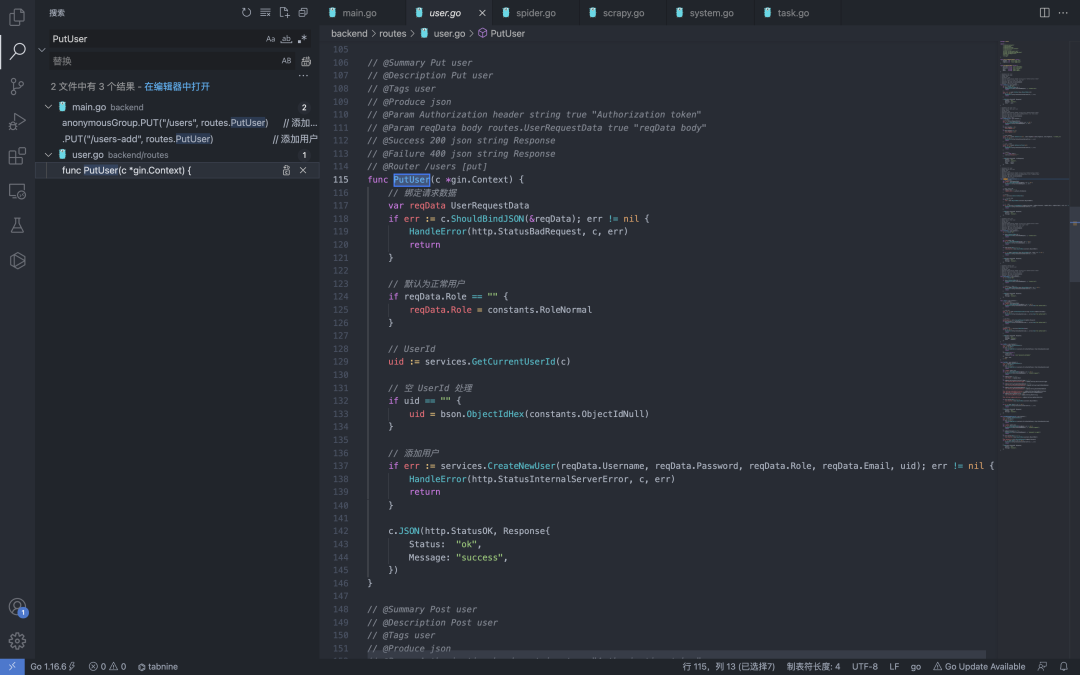Toggle match whole word option

[286, 39]
